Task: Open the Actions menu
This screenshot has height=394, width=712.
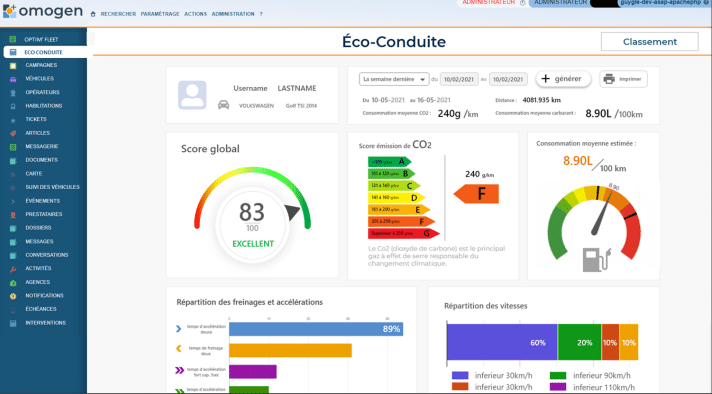Action: click(195, 14)
